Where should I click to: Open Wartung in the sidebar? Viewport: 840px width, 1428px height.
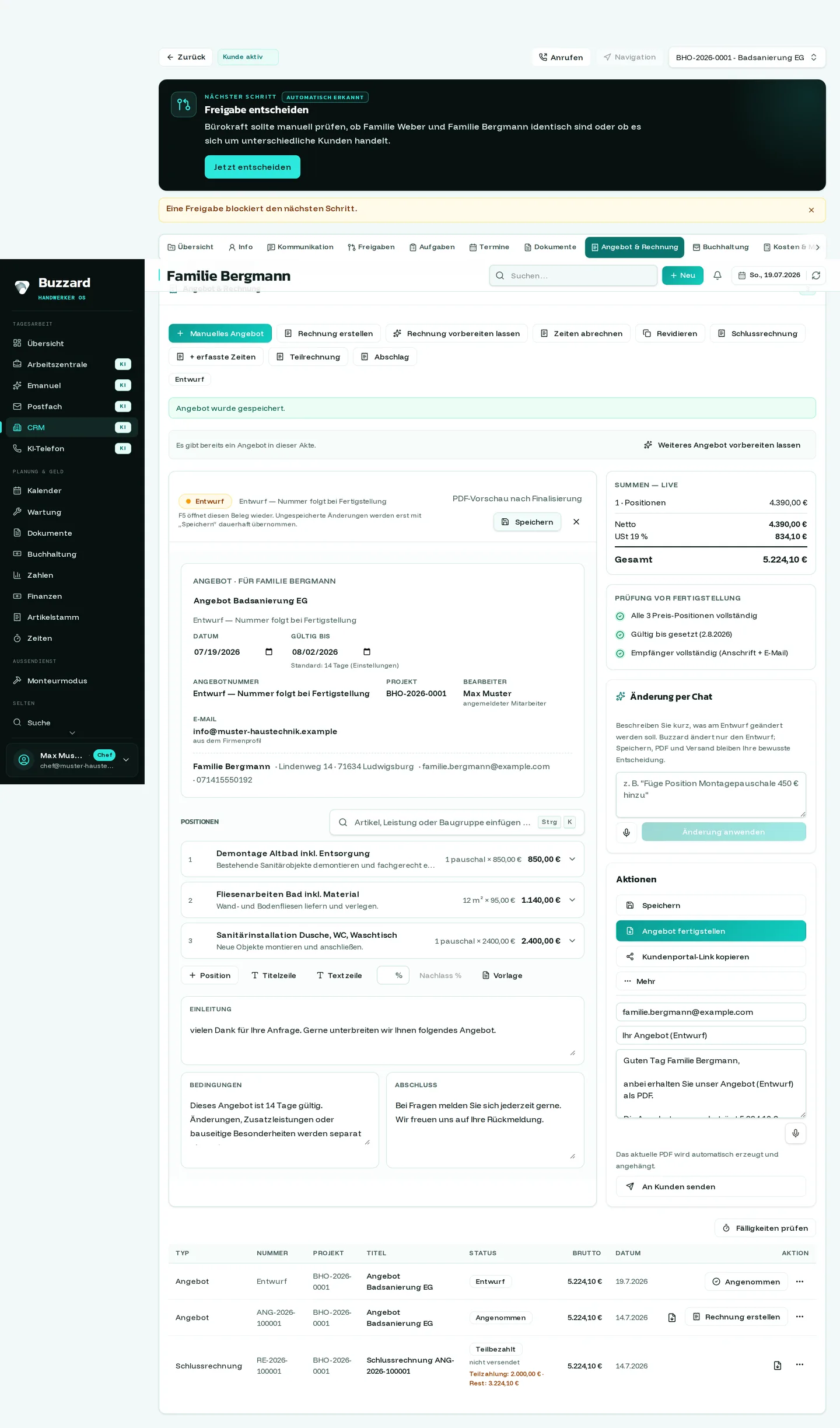[72, 512]
